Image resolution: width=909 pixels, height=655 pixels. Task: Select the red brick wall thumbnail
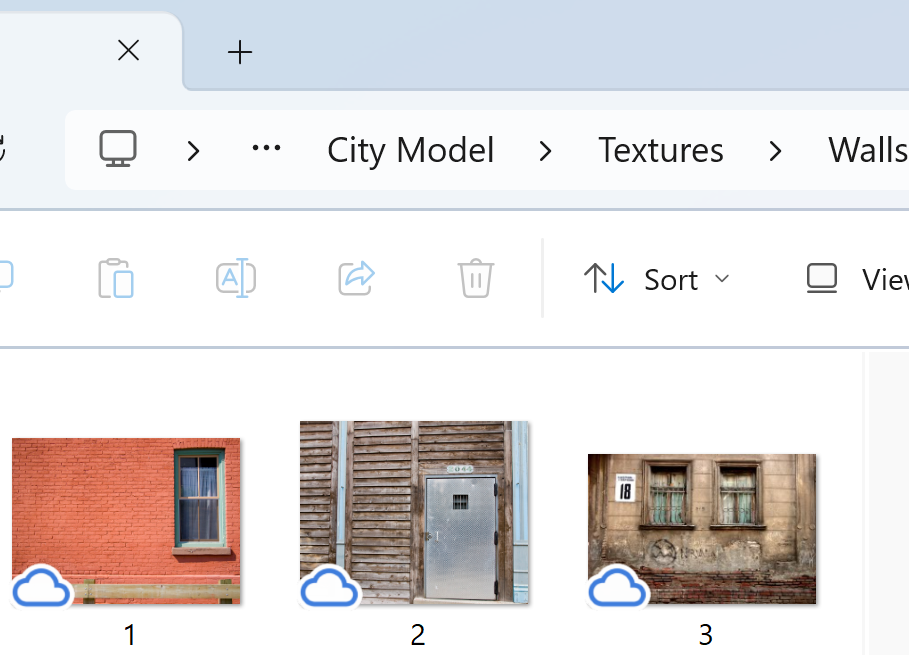126,521
